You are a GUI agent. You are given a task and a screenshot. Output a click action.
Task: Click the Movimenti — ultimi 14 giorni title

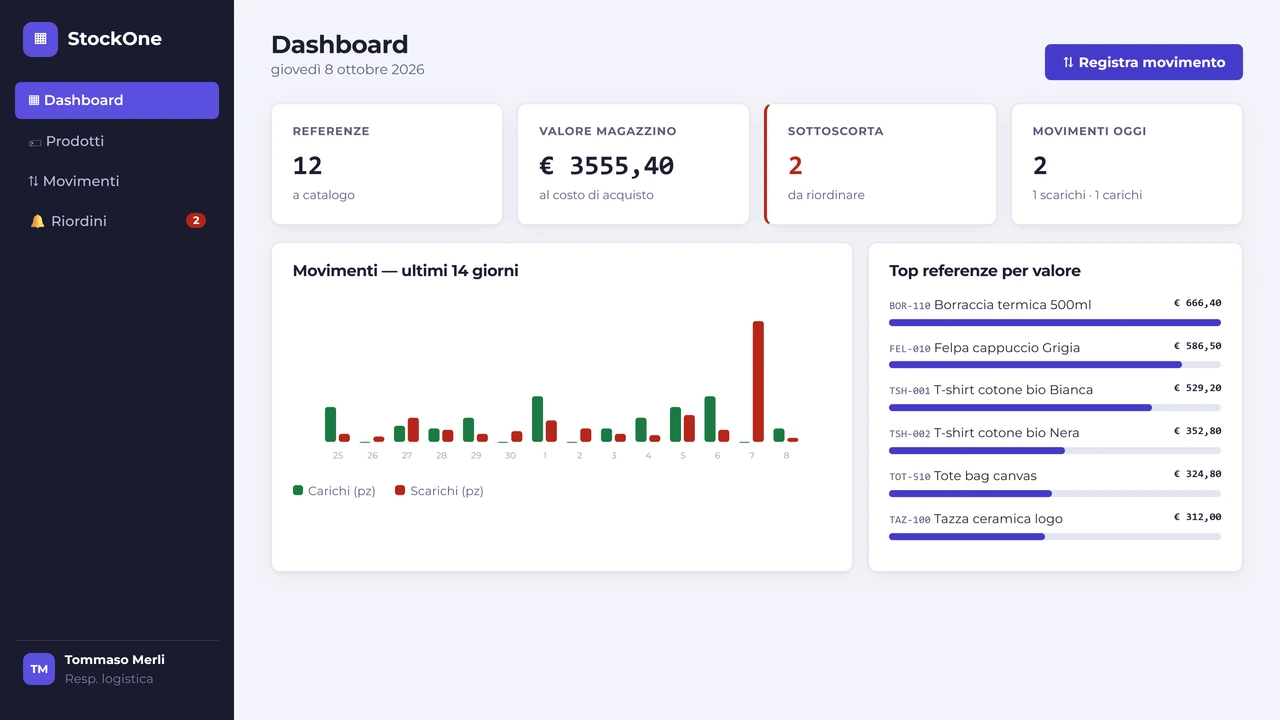click(406, 271)
